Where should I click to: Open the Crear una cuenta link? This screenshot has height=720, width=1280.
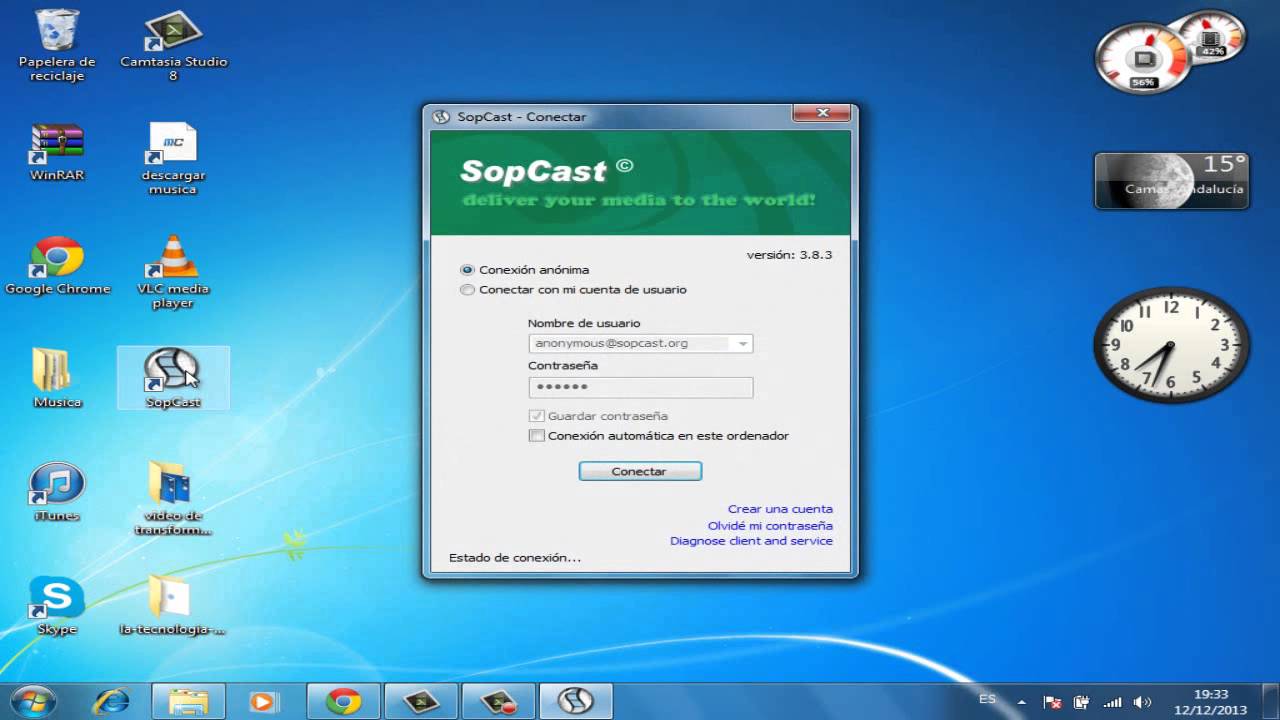point(780,509)
